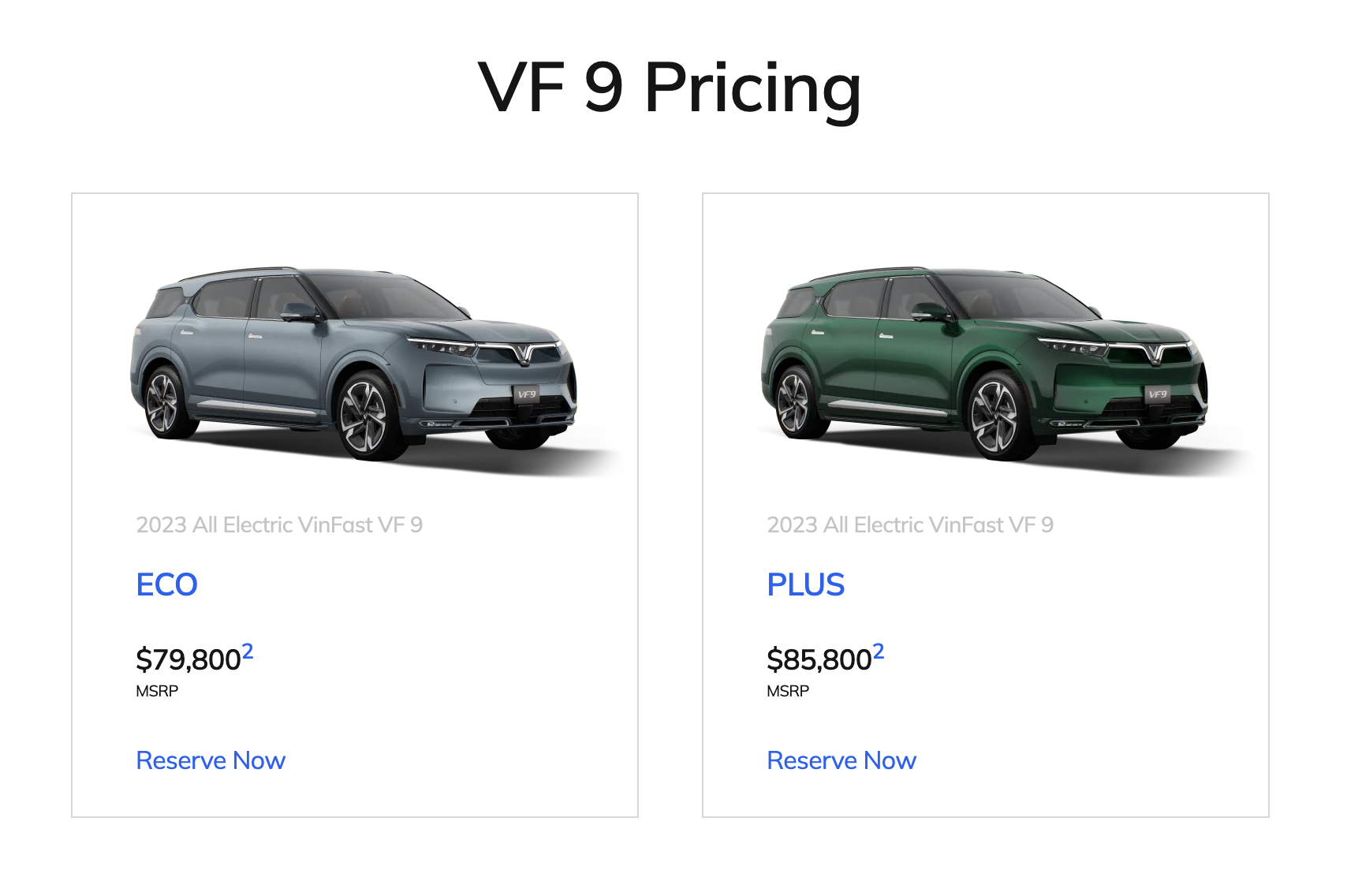Screen dimensions: 1347x896
Task: Click the V emblem on the blue-gray car's grille
Action: [x=523, y=353]
